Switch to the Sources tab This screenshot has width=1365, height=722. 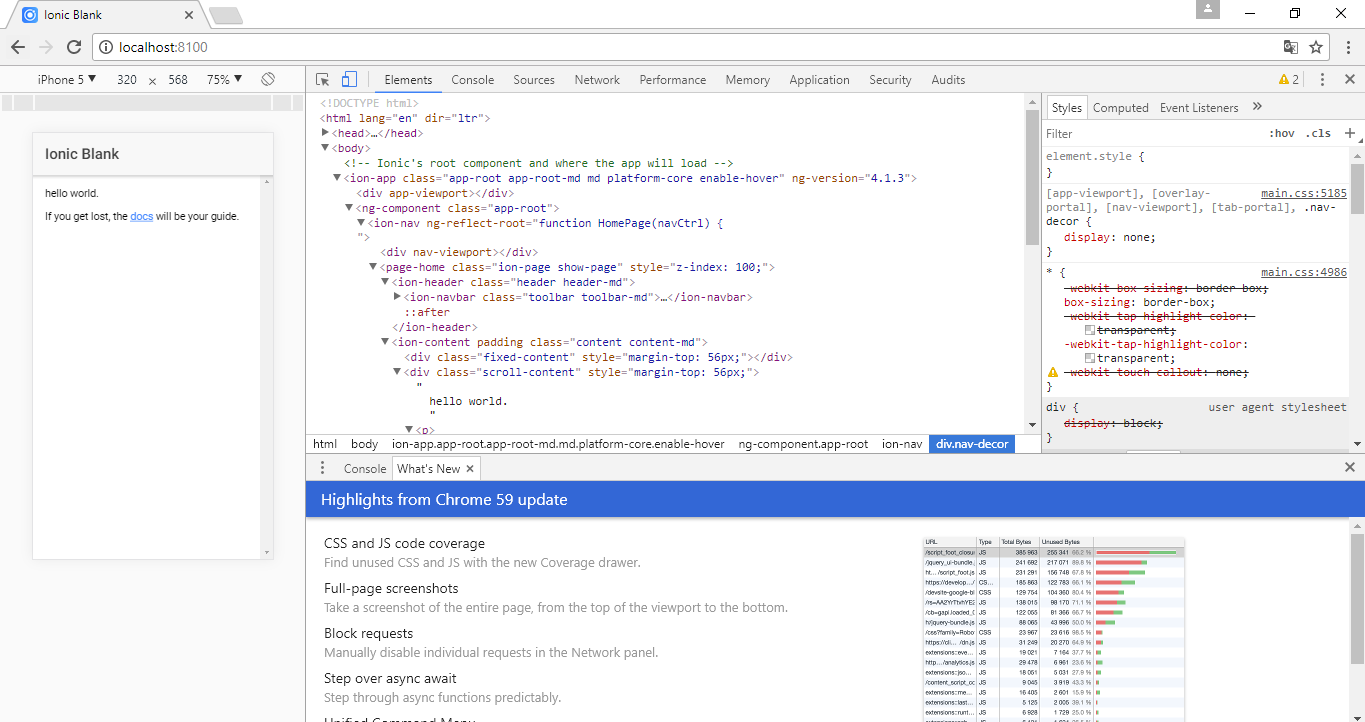(534, 80)
